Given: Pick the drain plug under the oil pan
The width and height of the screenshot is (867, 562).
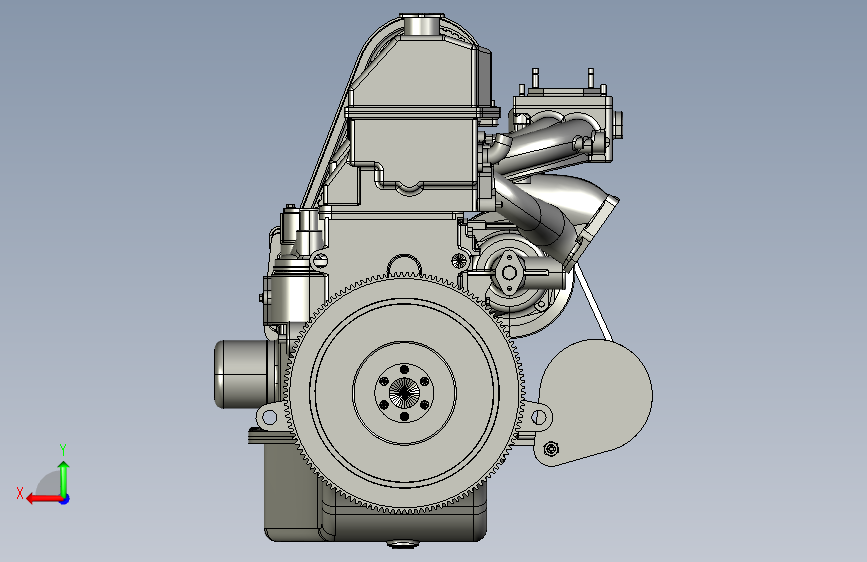Looking at the screenshot, I should pos(402,544).
